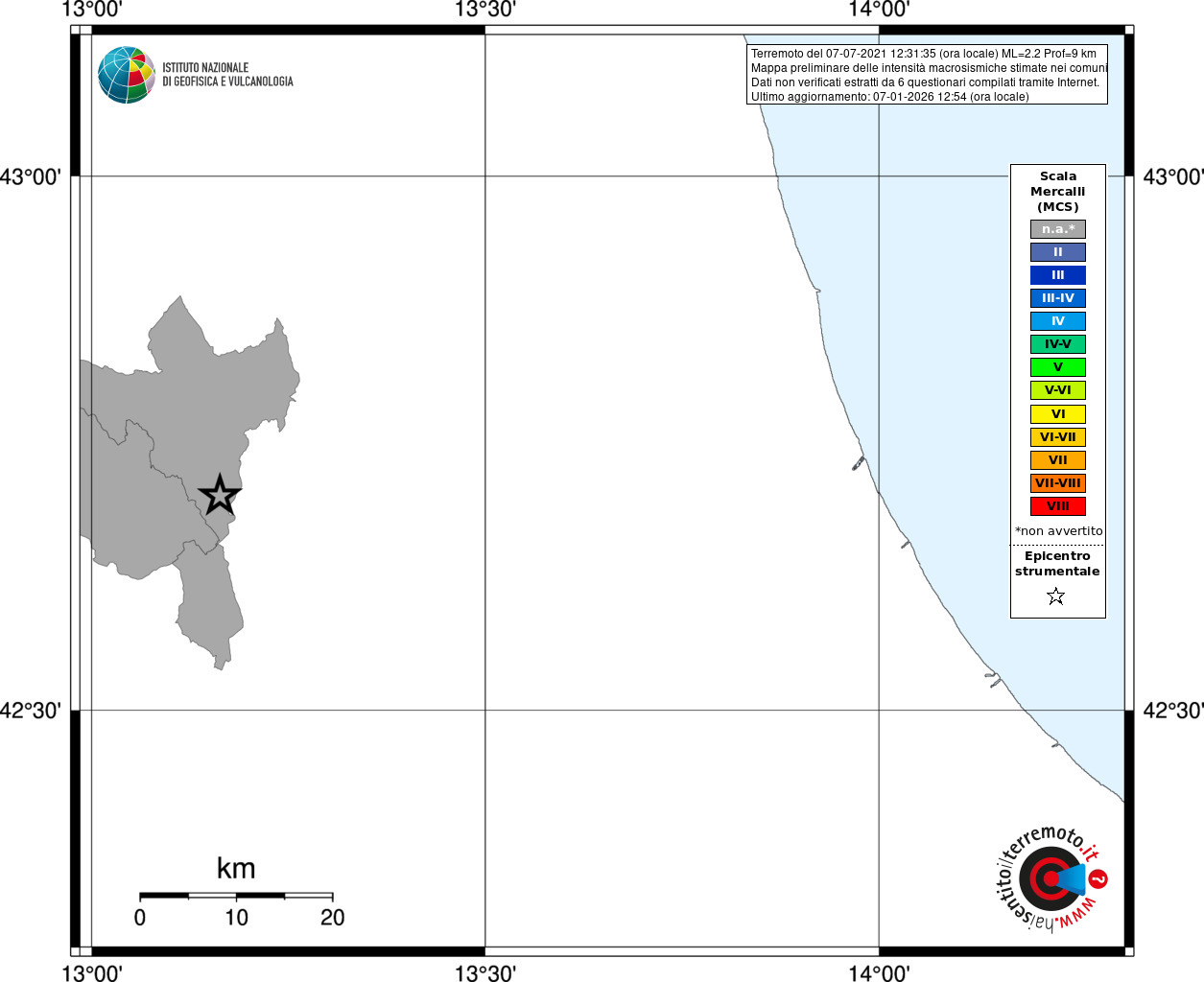The image size is (1204, 982).
Task: Click the ISTITUTO NAZIONALE DI GEOFISICA text
Action: pos(227,75)
